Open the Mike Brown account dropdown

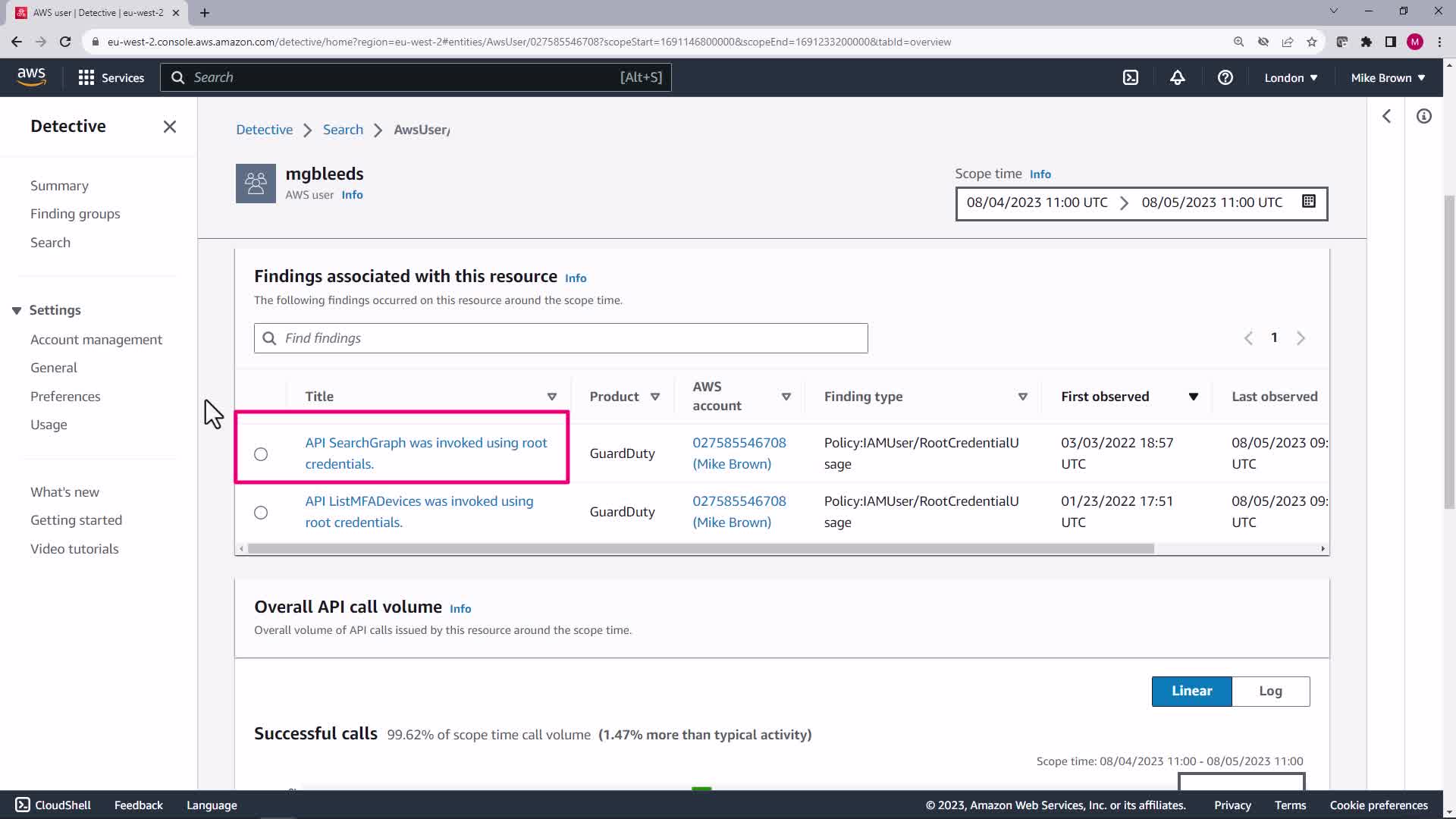[x=1387, y=77]
